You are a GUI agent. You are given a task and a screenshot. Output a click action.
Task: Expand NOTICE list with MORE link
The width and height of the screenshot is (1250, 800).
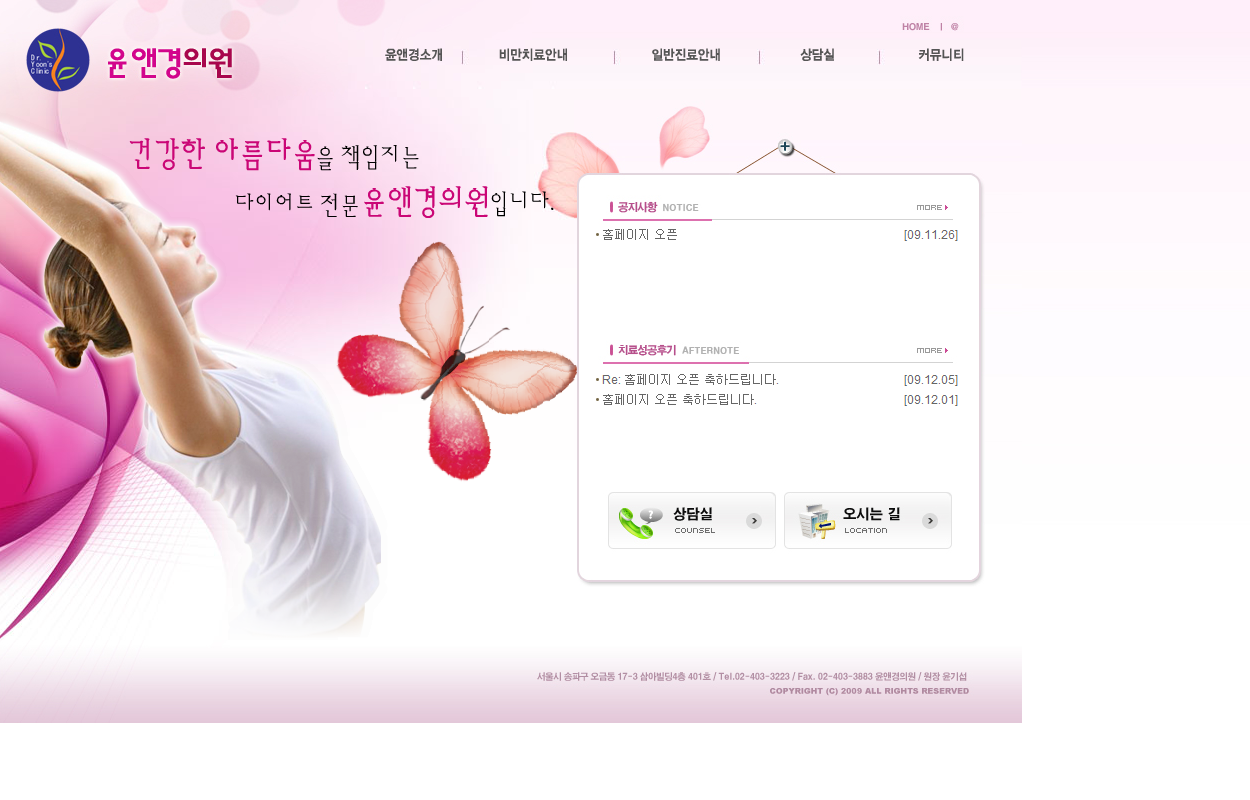pyautogui.click(x=932, y=207)
